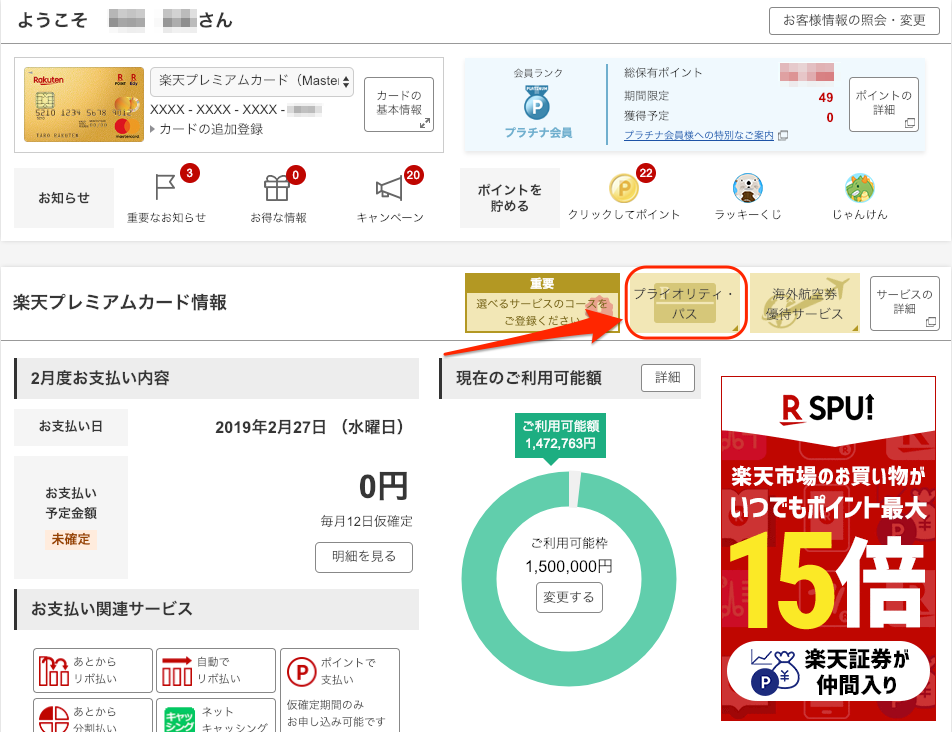Viewport: 952px width, 732px height.
Task: Open the サービスの詳細 button
Action: pyautogui.click(x=905, y=303)
